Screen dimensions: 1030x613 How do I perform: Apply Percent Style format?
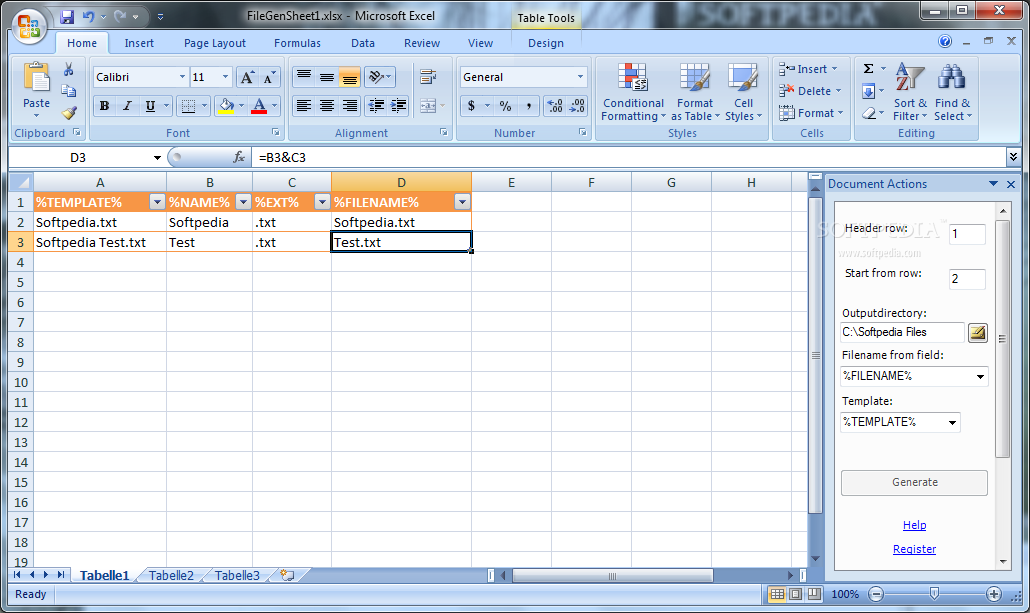(x=505, y=106)
